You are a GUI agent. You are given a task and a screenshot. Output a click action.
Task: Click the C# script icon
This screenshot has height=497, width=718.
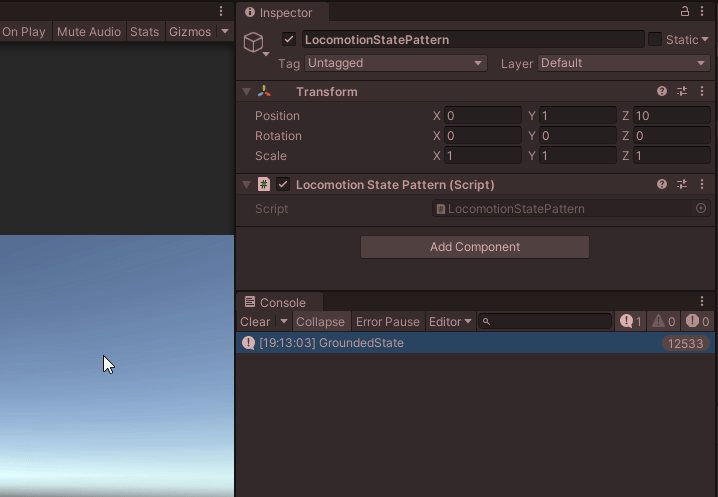(x=264, y=184)
